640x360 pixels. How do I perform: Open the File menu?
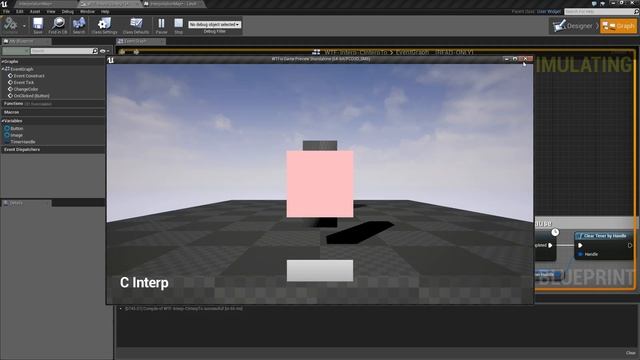(x=7, y=11)
